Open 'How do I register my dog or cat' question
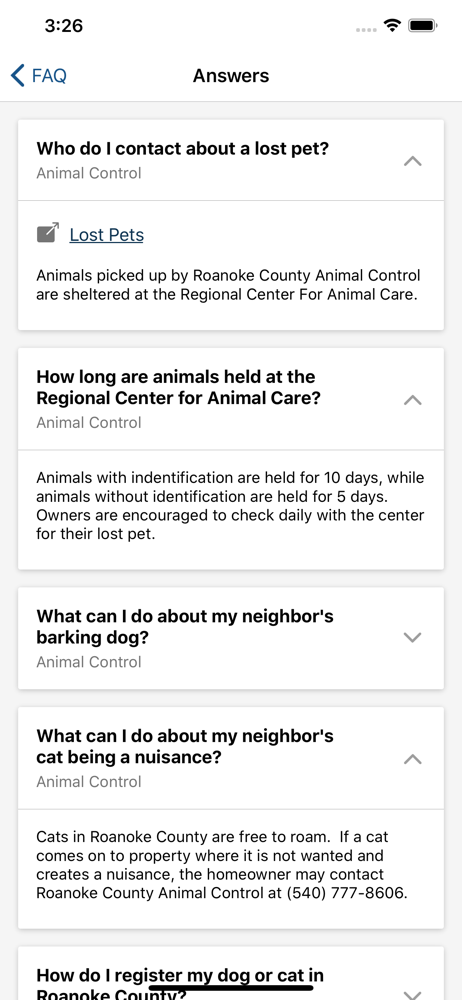This screenshot has width=462, height=1000. 180,983
